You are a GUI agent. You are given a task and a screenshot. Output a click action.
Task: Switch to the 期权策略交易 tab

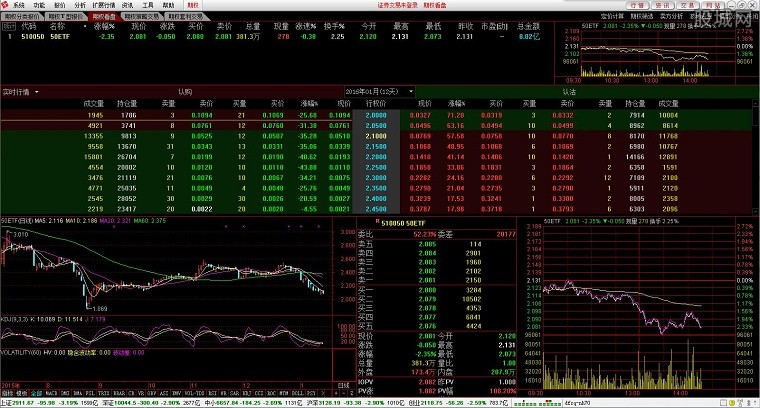(142, 16)
